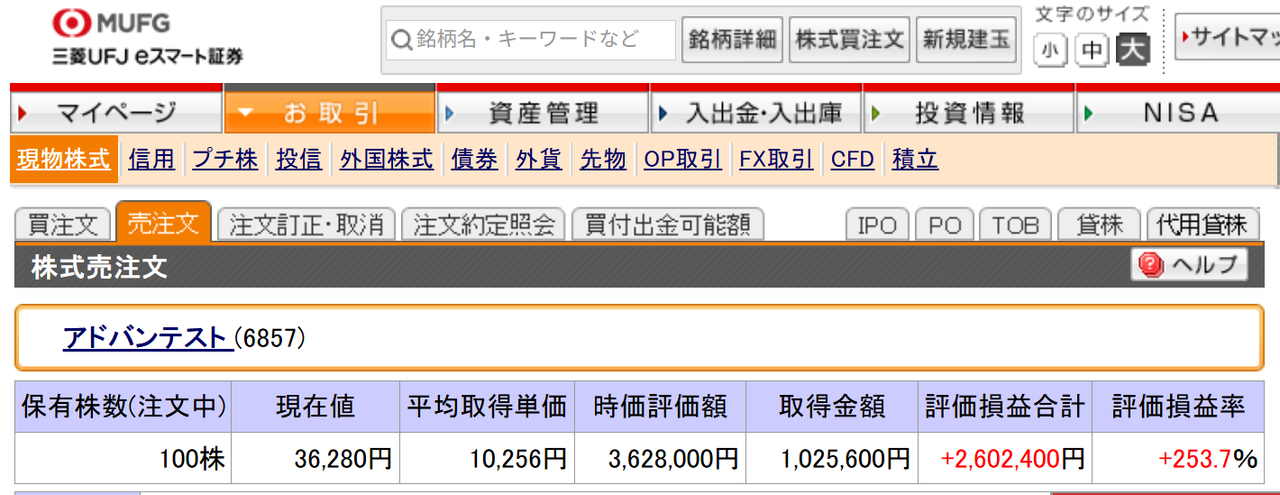This screenshot has height=495, width=1280.
Task: Open the OP取引 link
Action: point(683,159)
